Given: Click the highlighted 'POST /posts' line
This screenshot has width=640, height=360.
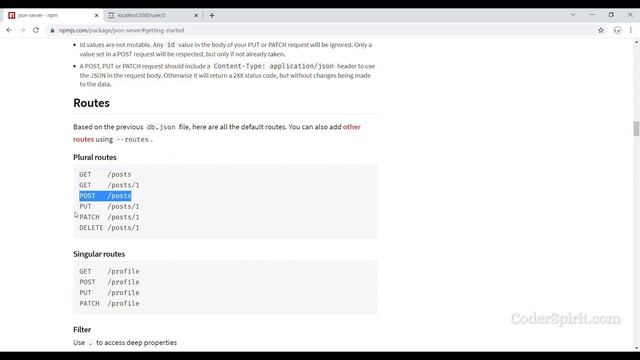Looking at the screenshot, I should 105,196.
